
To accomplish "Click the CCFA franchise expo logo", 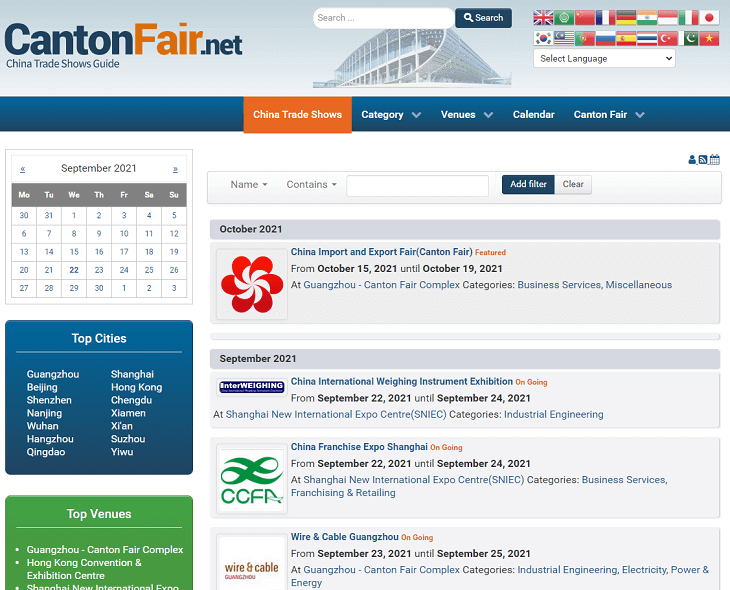I will [252, 479].
